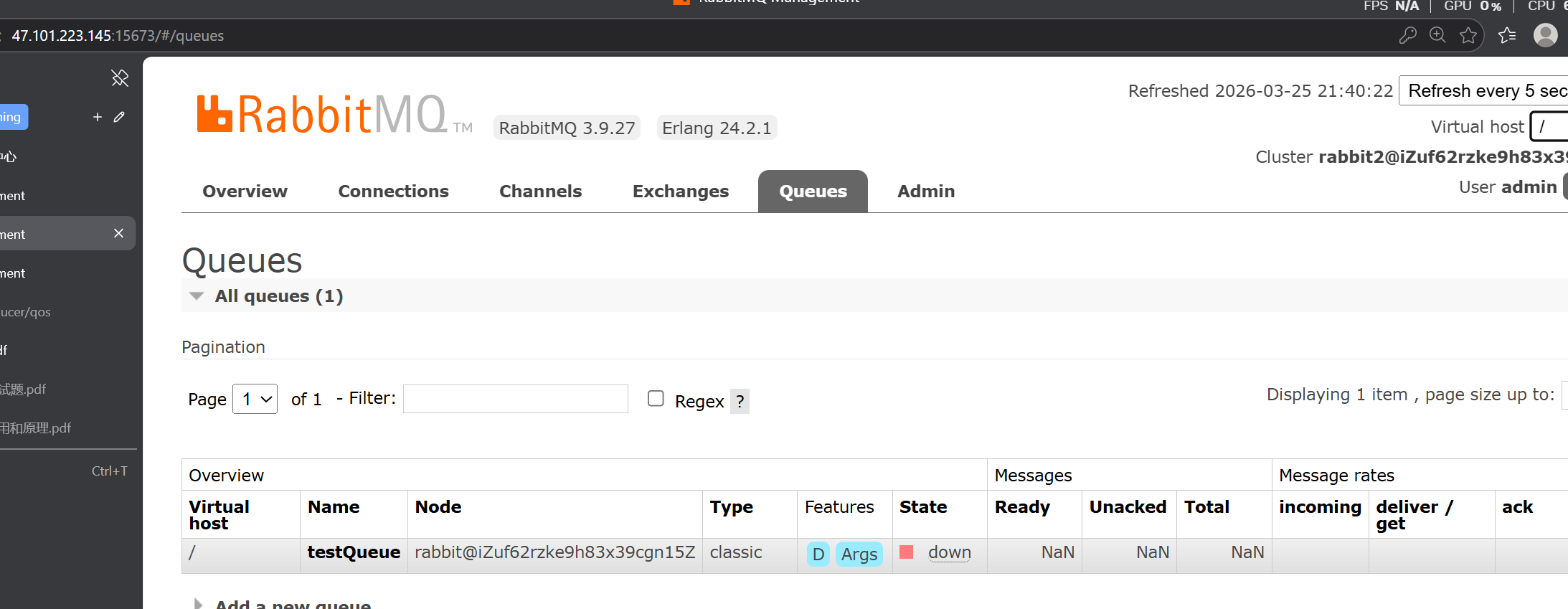Open the Page number dropdown

pyautogui.click(x=255, y=399)
